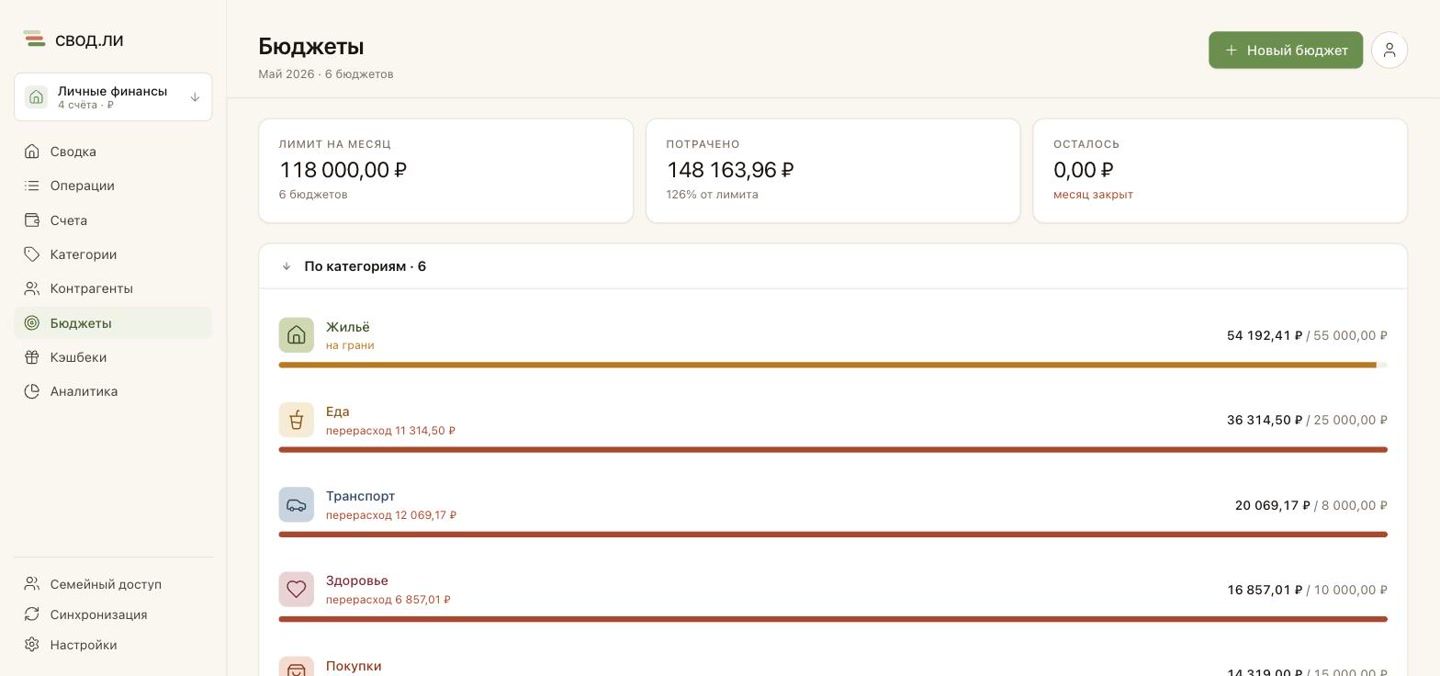Screen dimensions: 1440x676
Task: Click the СВОД.ЛИ logo icon
Action: (35, 39)
